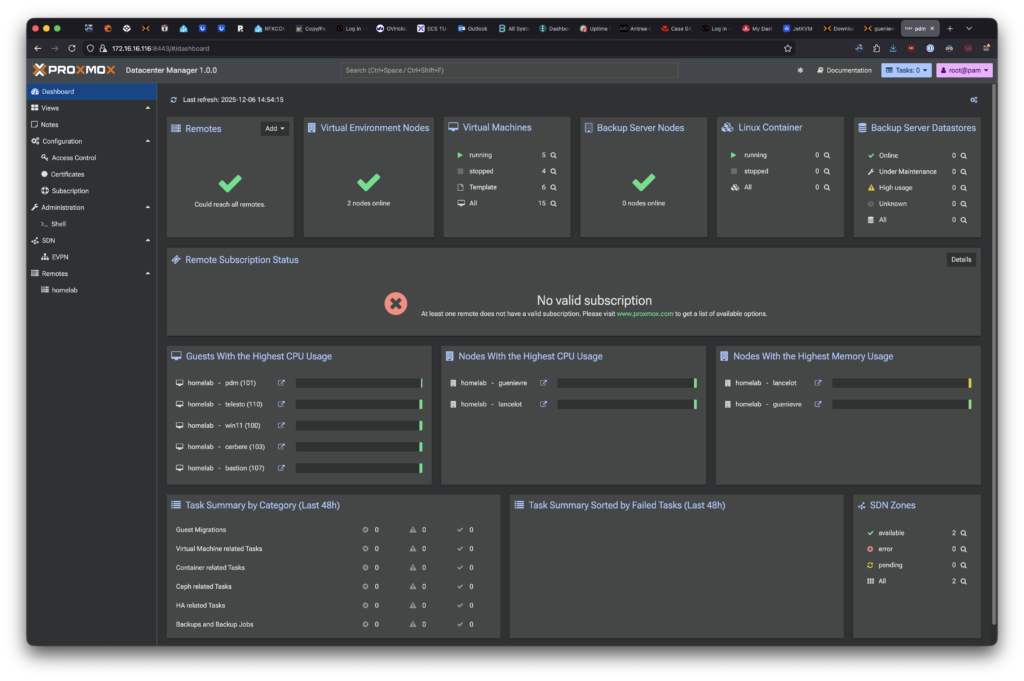The image size is (1024, 681).
Task: Click search icon for Template virtual machines
Action: [x=553, y=188]
